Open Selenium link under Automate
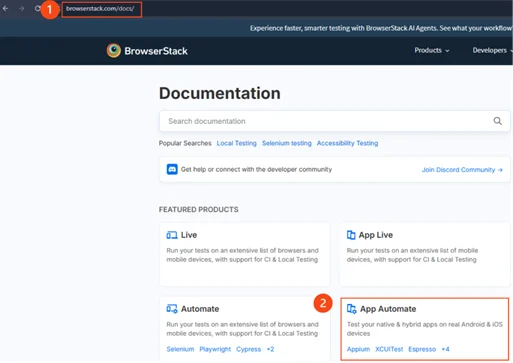This screenshot has height=363, width=513. pyautogui.click(x=180, y=349)
